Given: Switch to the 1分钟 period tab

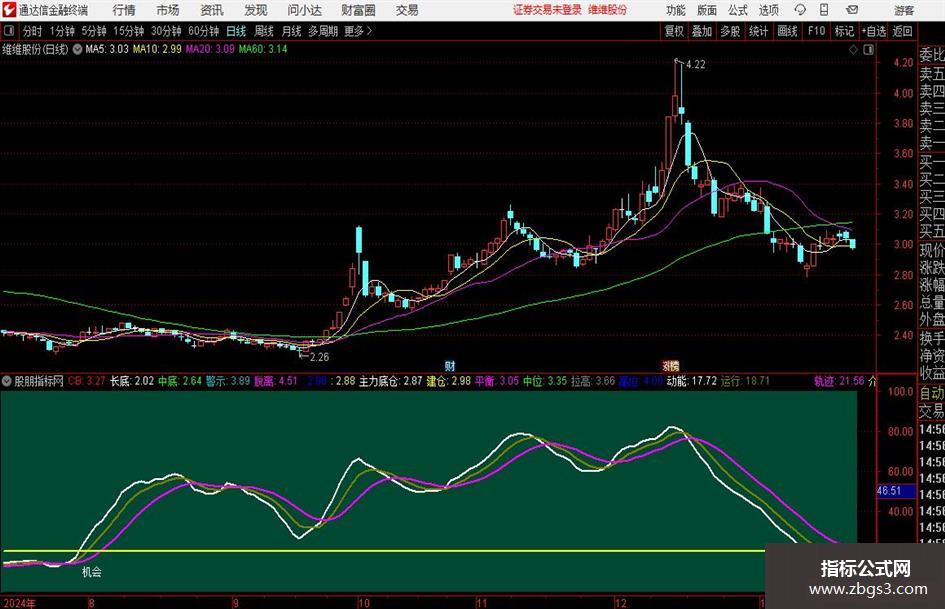Looking at the screenshot, I should [62, 31].
